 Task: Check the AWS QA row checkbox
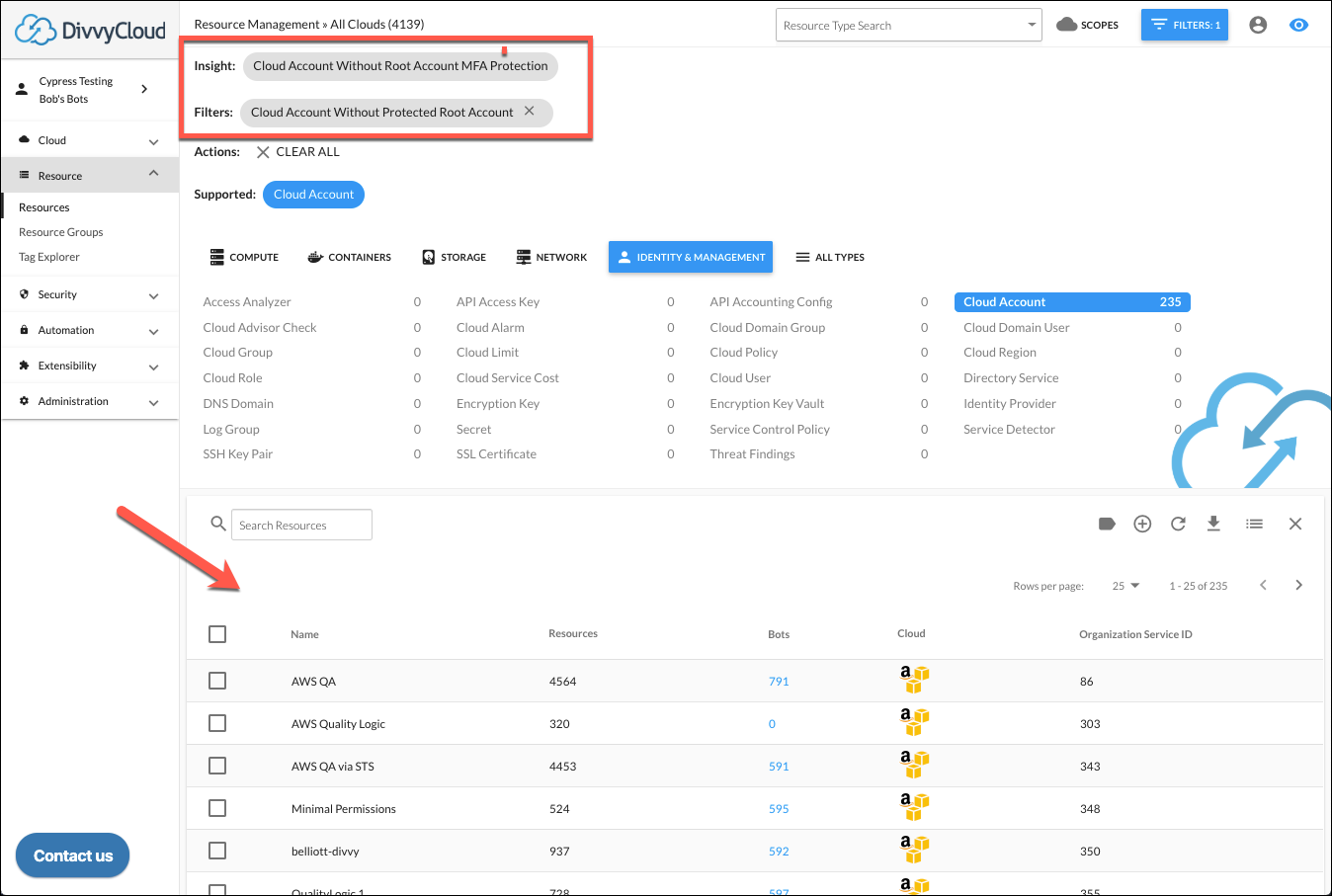click(x=217, y=681)
